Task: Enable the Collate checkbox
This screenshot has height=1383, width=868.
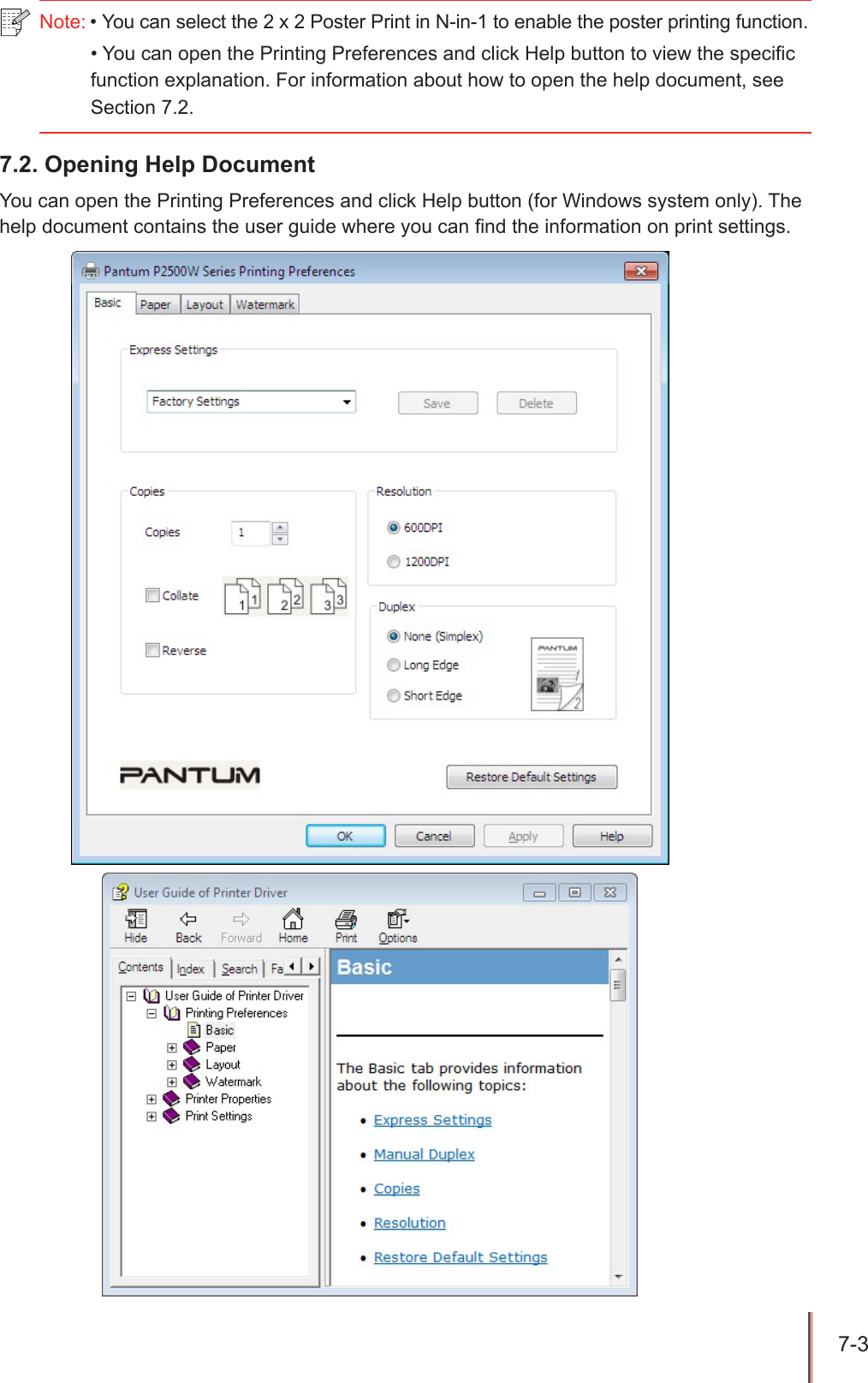Action: [x=152, y=595]
